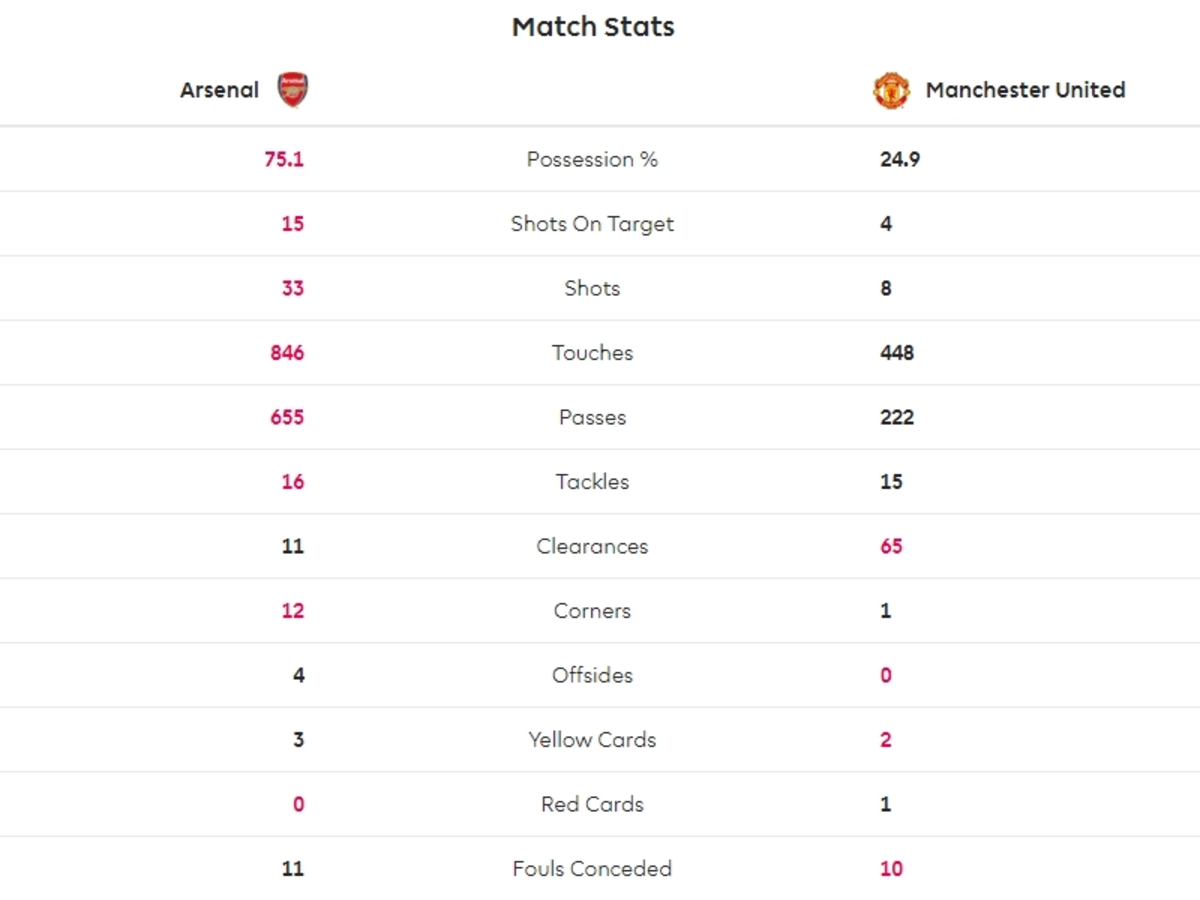Screen dimensions: 1200x900
Task: Select the Yellow Cards row label
Action: click(592, 740)
